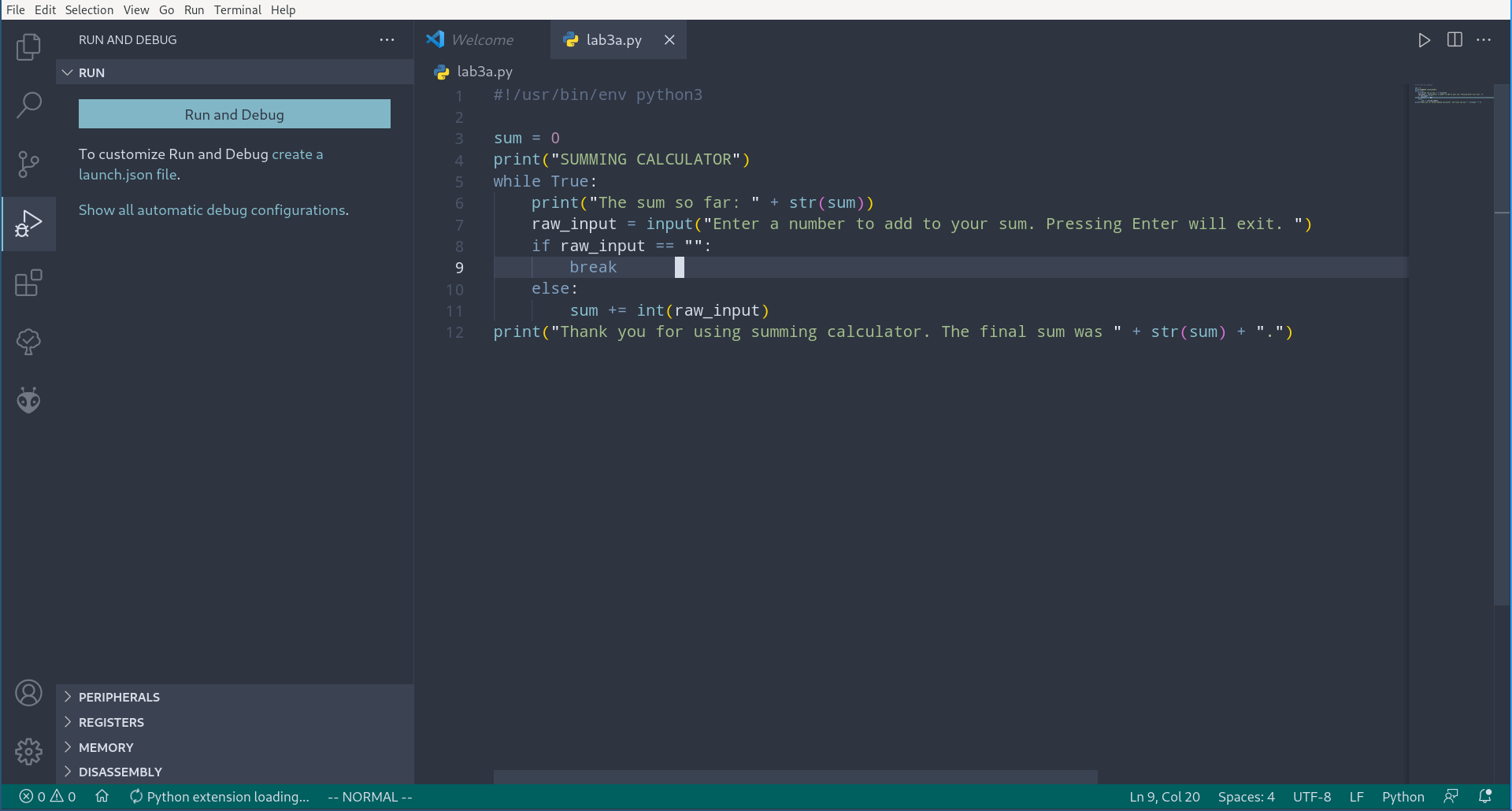Collapse the RUN section
The width and height of the screenshot is (1512, 811).
[68, 72]
